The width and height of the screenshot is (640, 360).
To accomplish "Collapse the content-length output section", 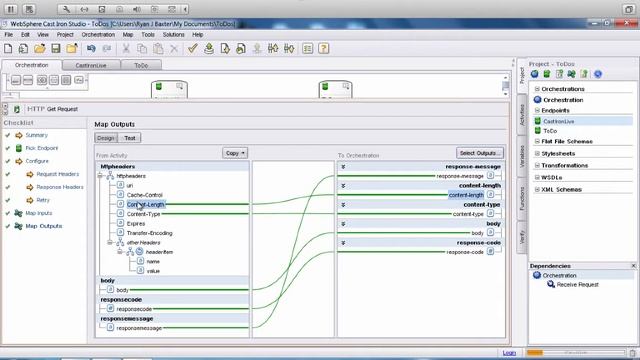I will (x=343, y=186).
